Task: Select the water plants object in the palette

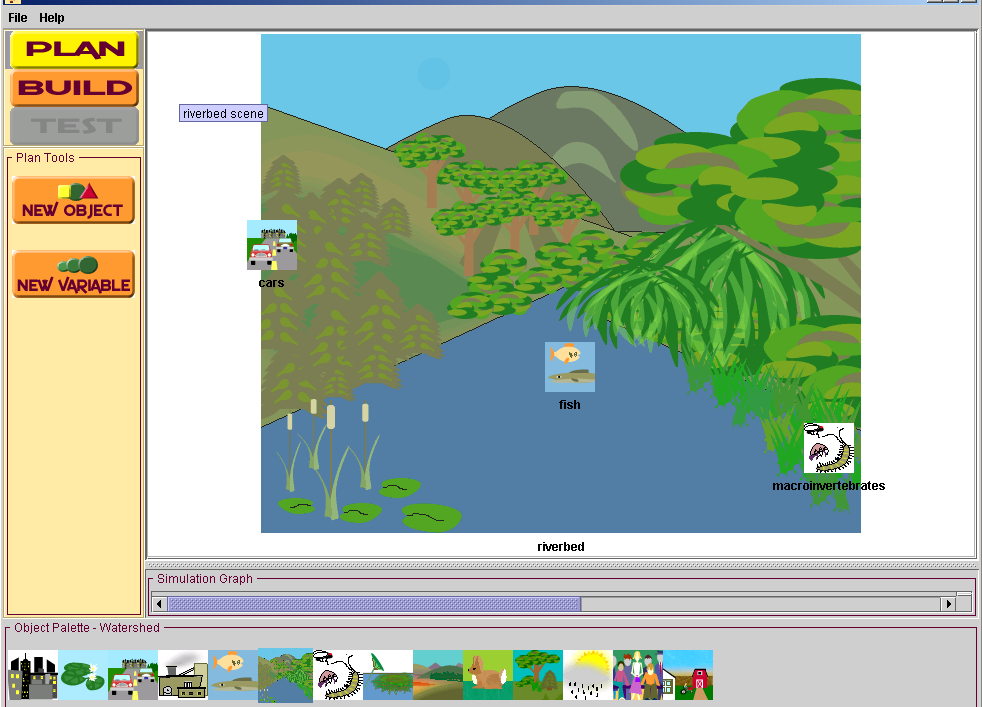Action: pos(388,675)
